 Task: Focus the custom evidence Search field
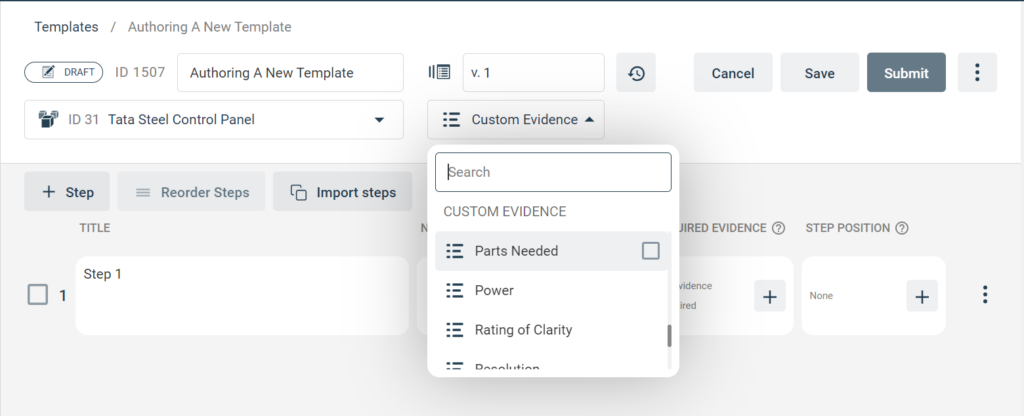(553, 172)
